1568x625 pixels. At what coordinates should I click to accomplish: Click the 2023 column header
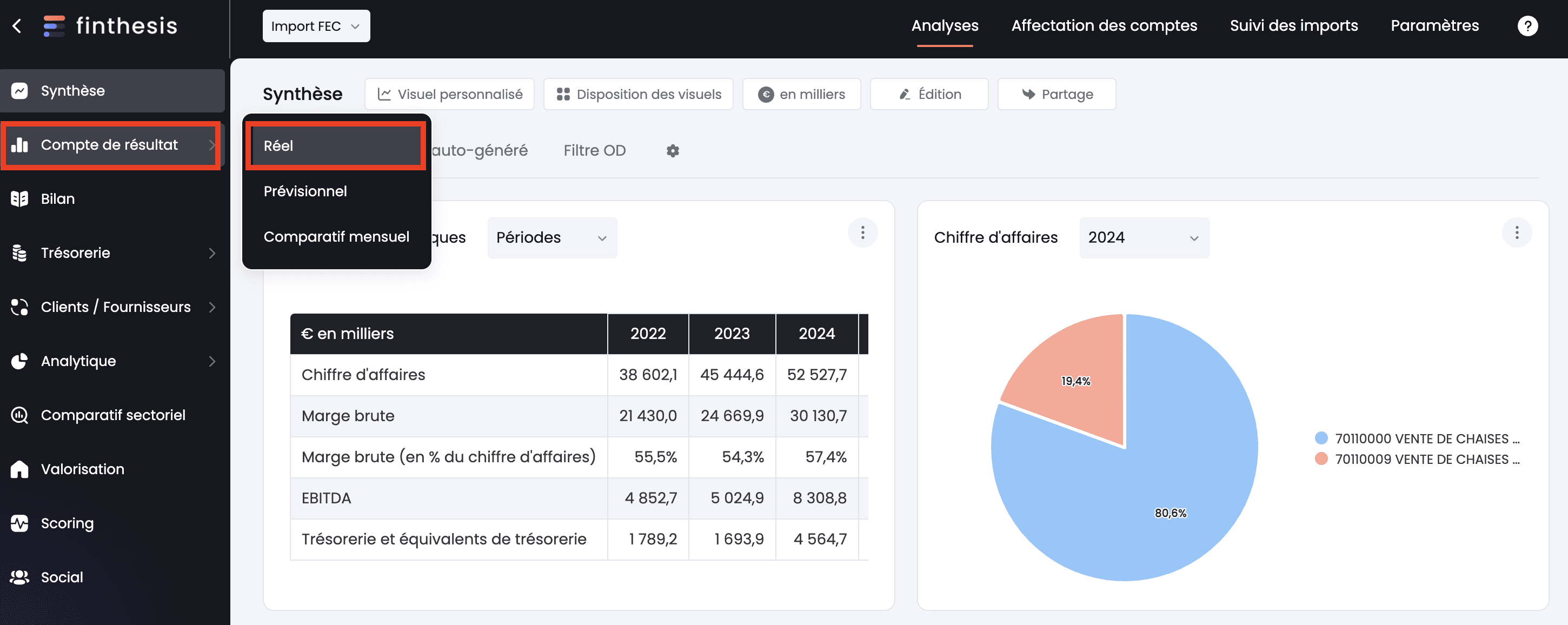(732, 334)
